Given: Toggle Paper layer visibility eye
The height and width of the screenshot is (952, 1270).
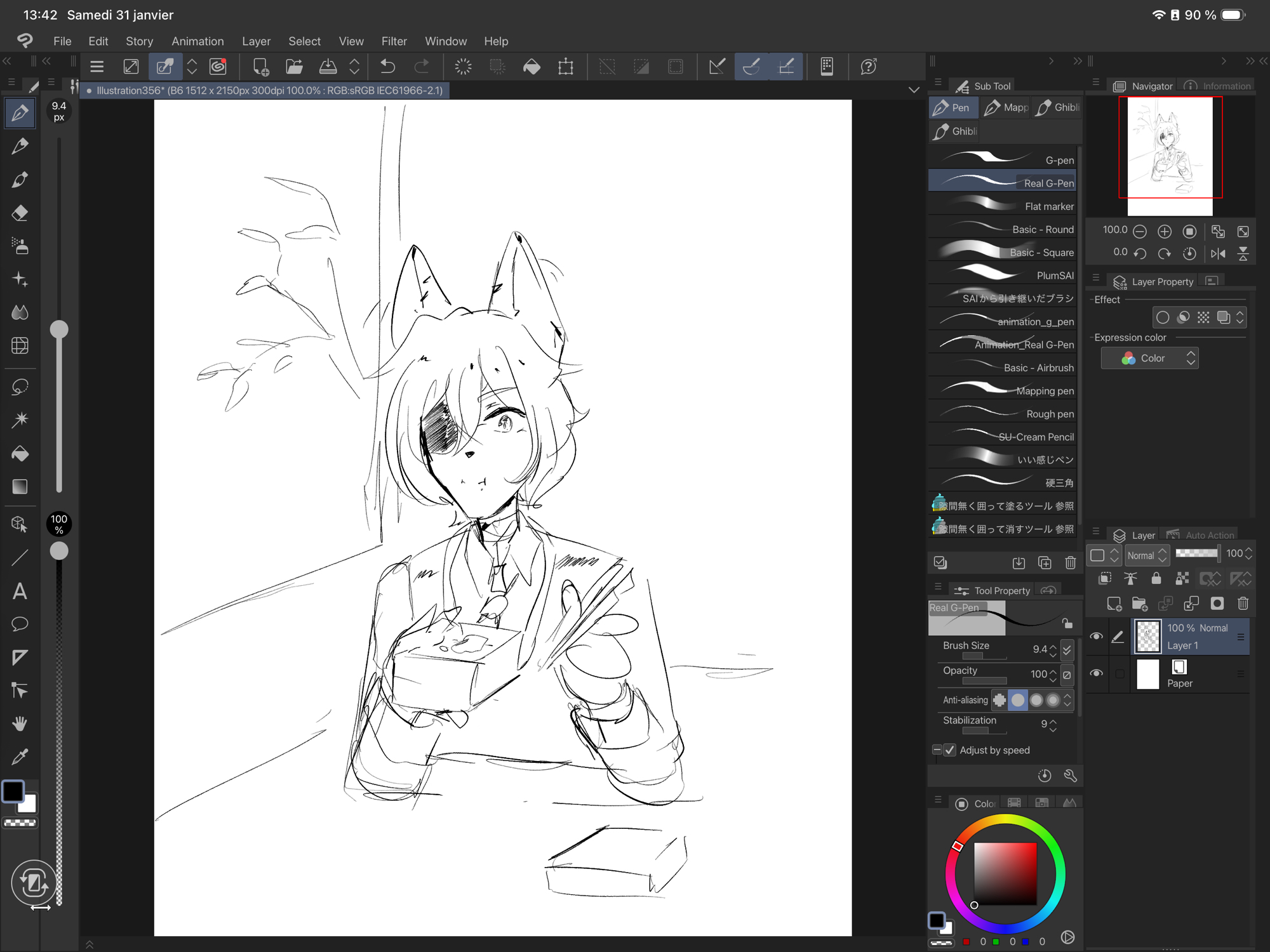Looking at the screenshot, I should [x=1096, y=673].
